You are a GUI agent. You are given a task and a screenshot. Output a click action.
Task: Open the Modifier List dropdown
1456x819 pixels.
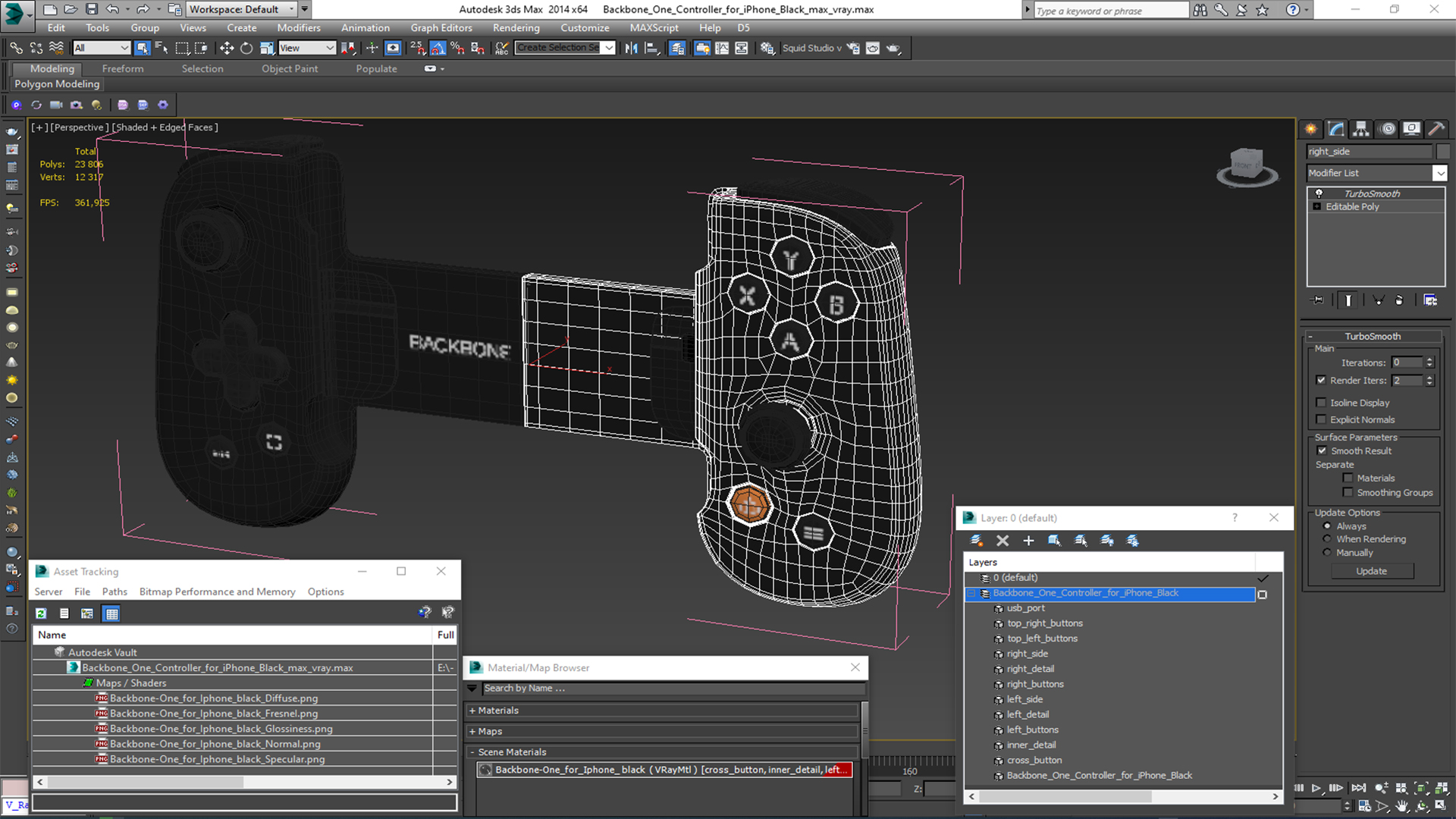(x=1439, y=173)
